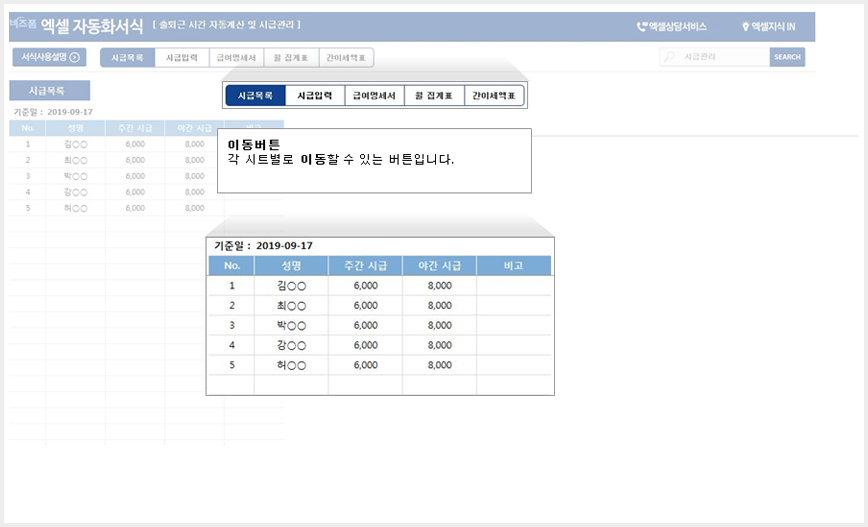The width and height of the screenshot is (868, 527).
Task: Click faded 기준일 : 2019-09-17 under 시급목록 title
Action: pos(53,112)
